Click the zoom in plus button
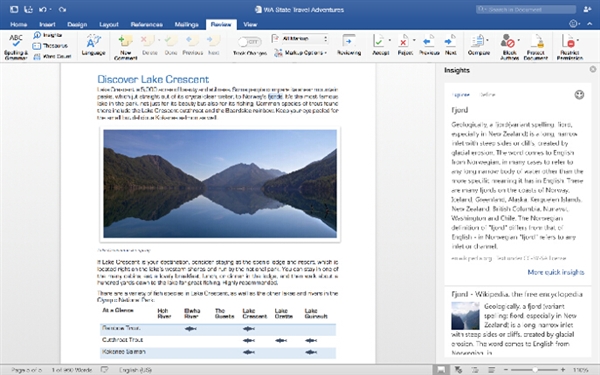600x375 pixels. [562, 370]
